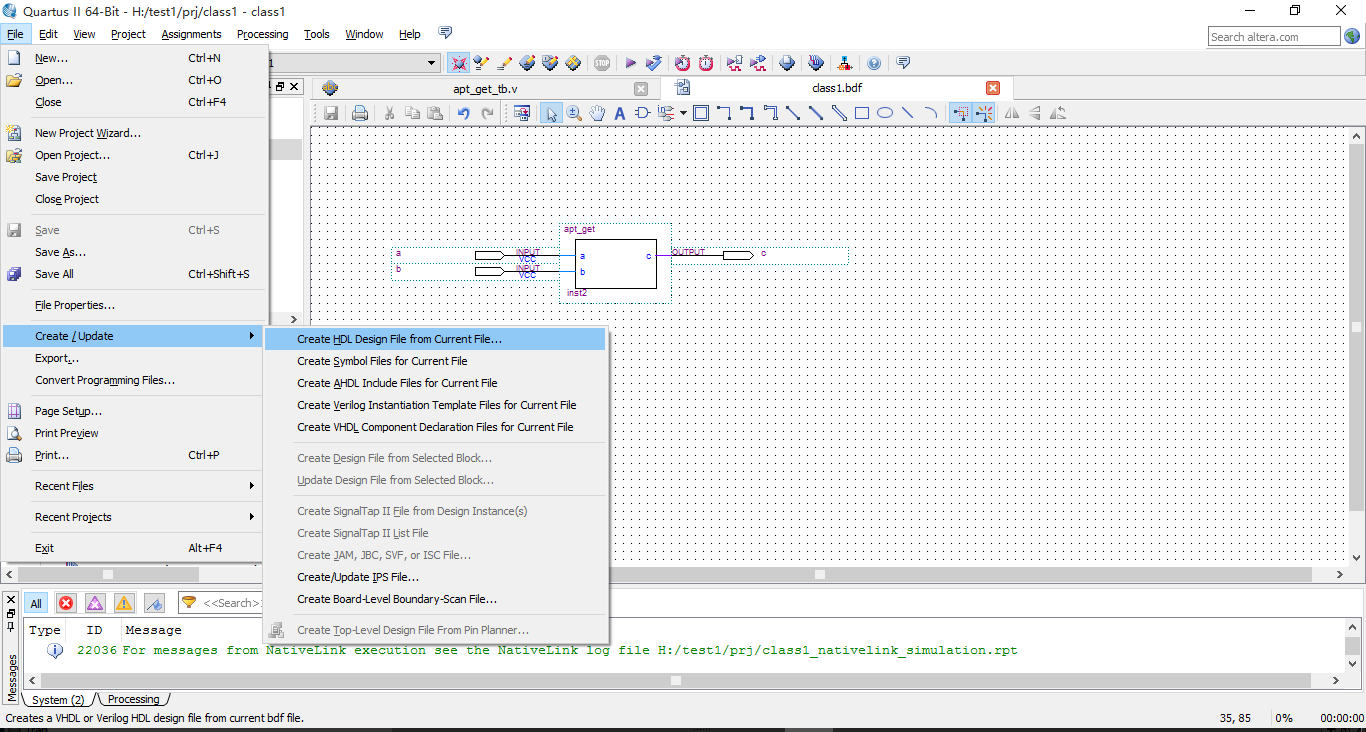Select the Block tool
The width and height of the screenshot is (1366, 732).
click(701, 113)
